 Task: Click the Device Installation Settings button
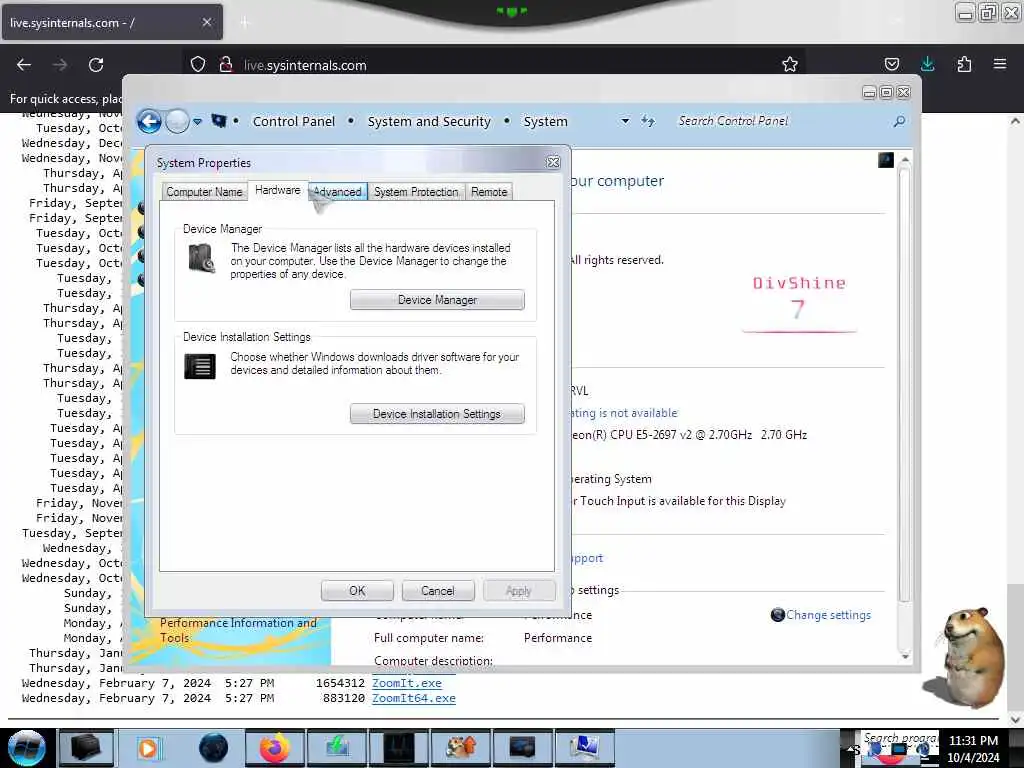point(437,414)
